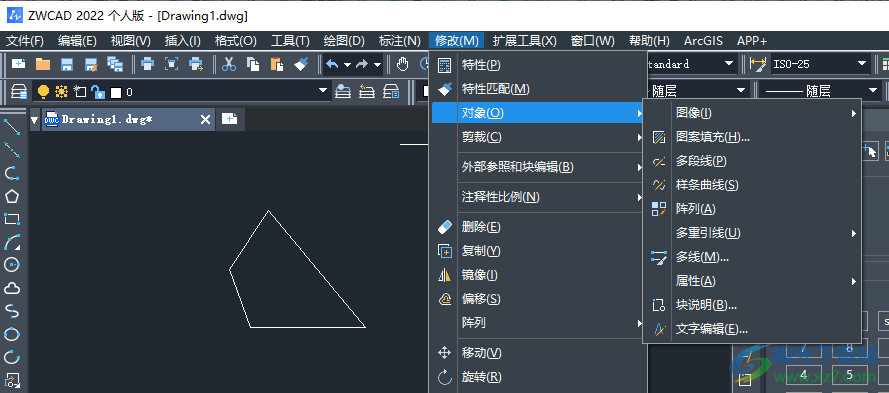Click the Match Properties brush toolbar icon
The width and height of the screenshot is (889, 393).
click(301, 64)
